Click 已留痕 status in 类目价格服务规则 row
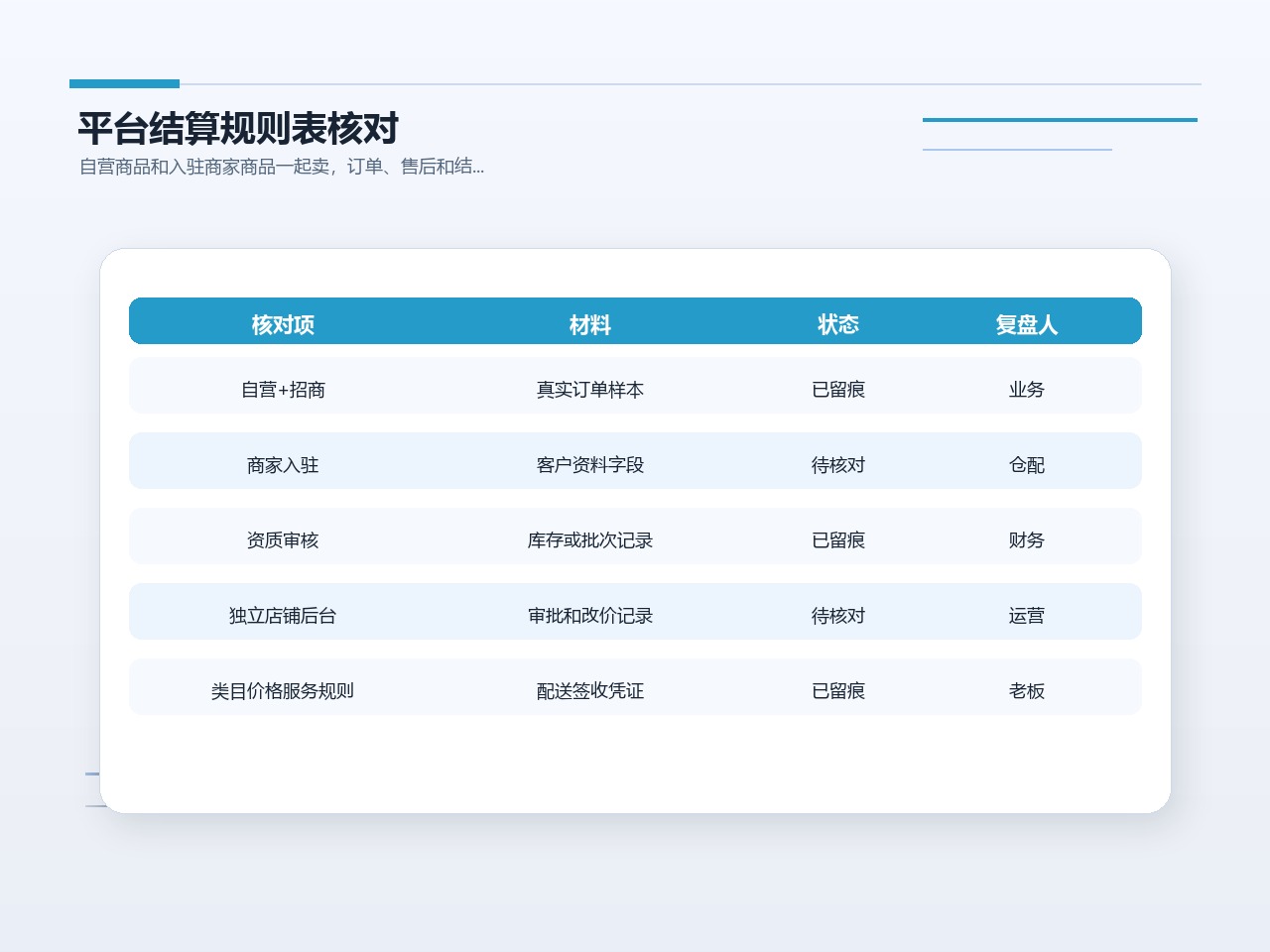This screenshot has height=952, width=1270. point(838,691)
